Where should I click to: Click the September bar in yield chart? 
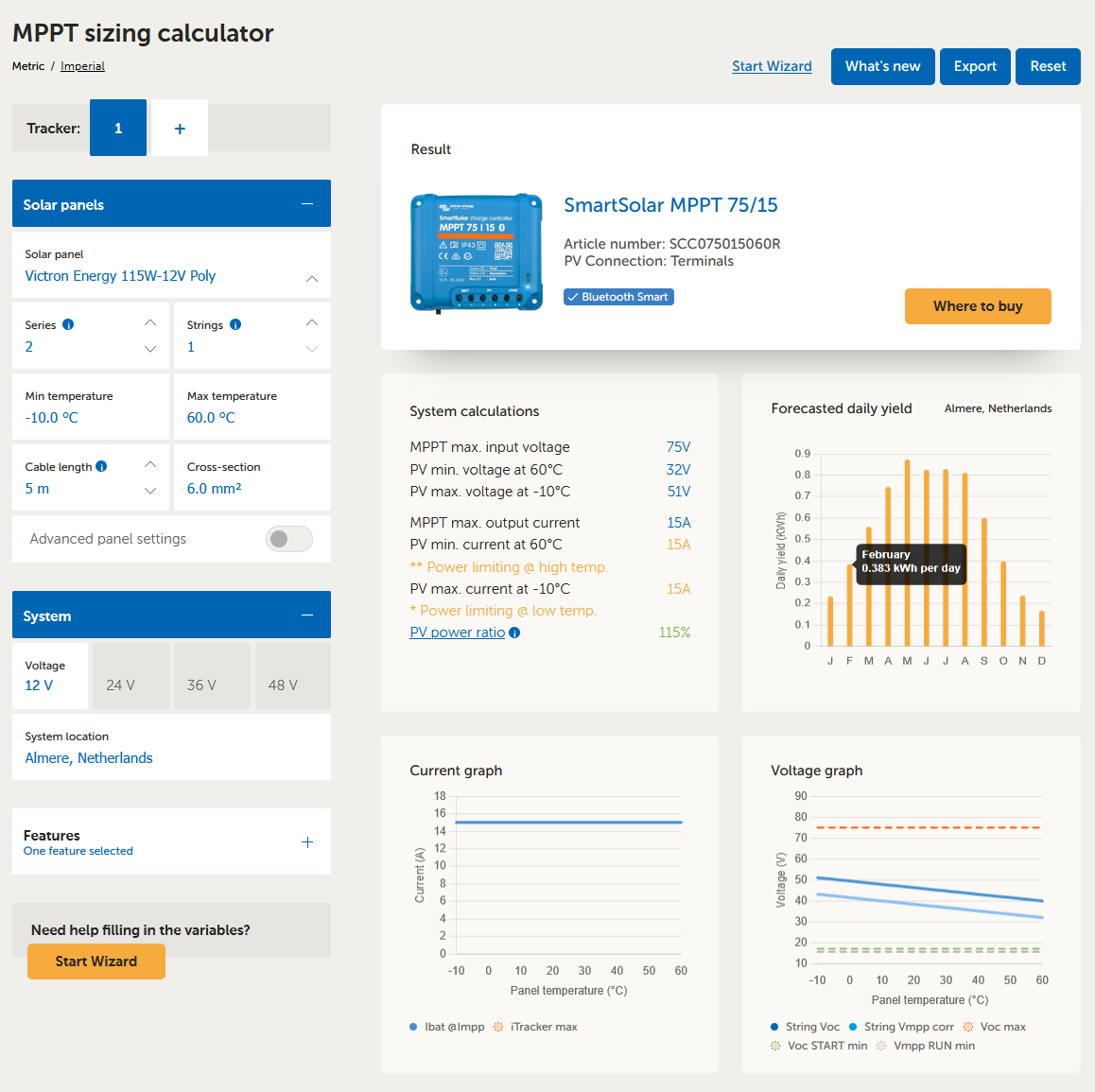(984, 582)
